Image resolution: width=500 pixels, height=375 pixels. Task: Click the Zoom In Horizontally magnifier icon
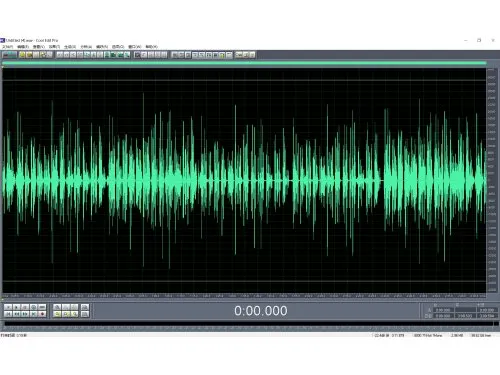[x=57, y=307]
